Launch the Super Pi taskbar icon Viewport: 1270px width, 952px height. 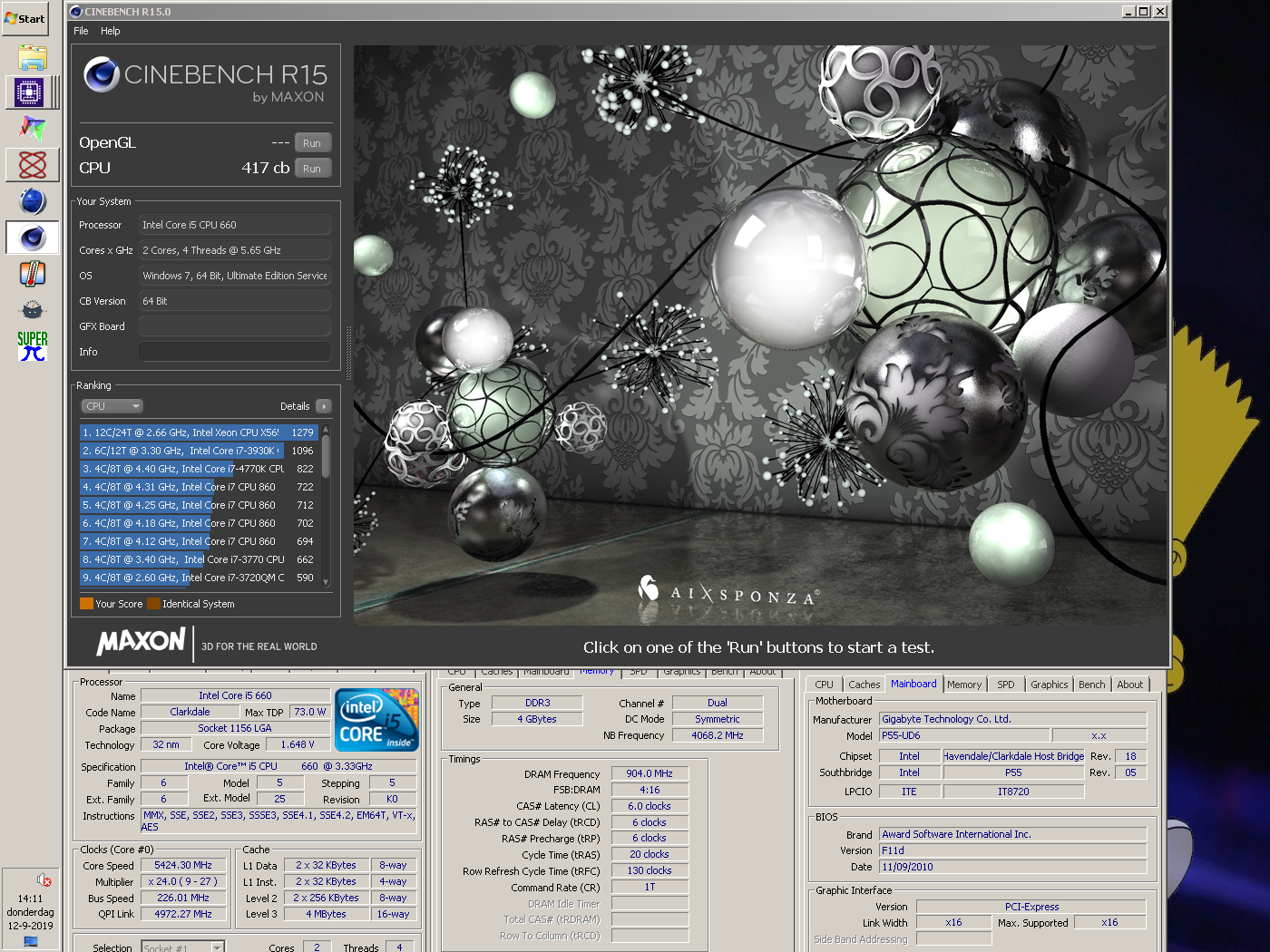pyautogui.click(x=32, y=345)
